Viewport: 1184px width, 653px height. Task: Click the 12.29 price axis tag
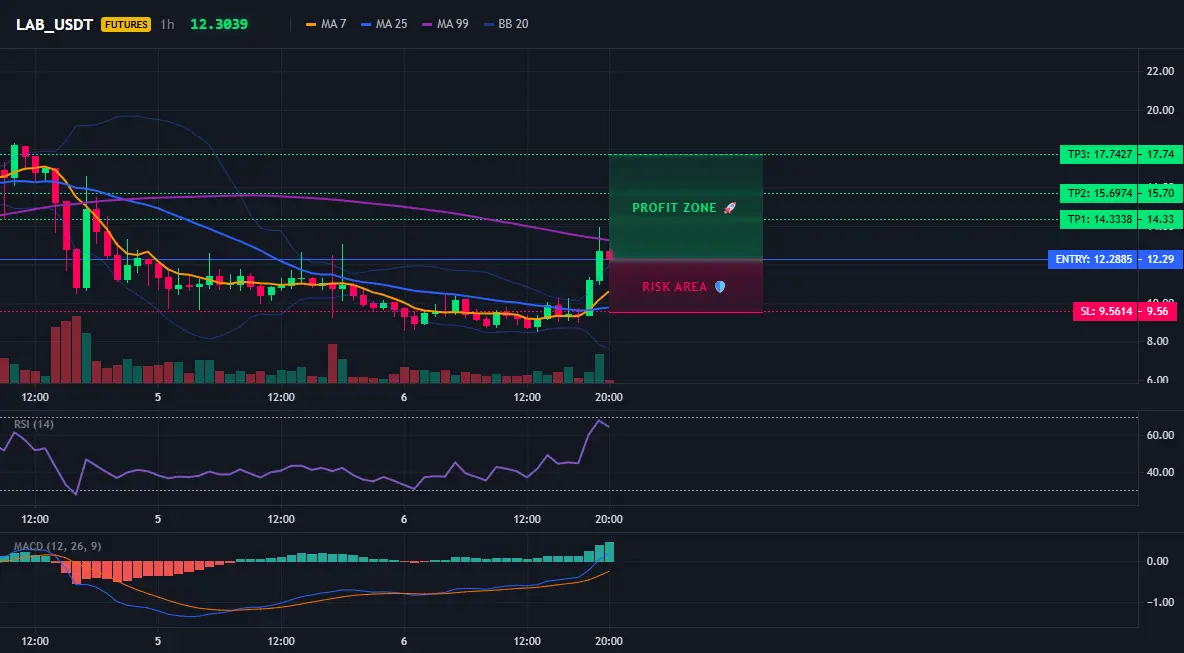pyautogui.click(x=1159, y=260)
